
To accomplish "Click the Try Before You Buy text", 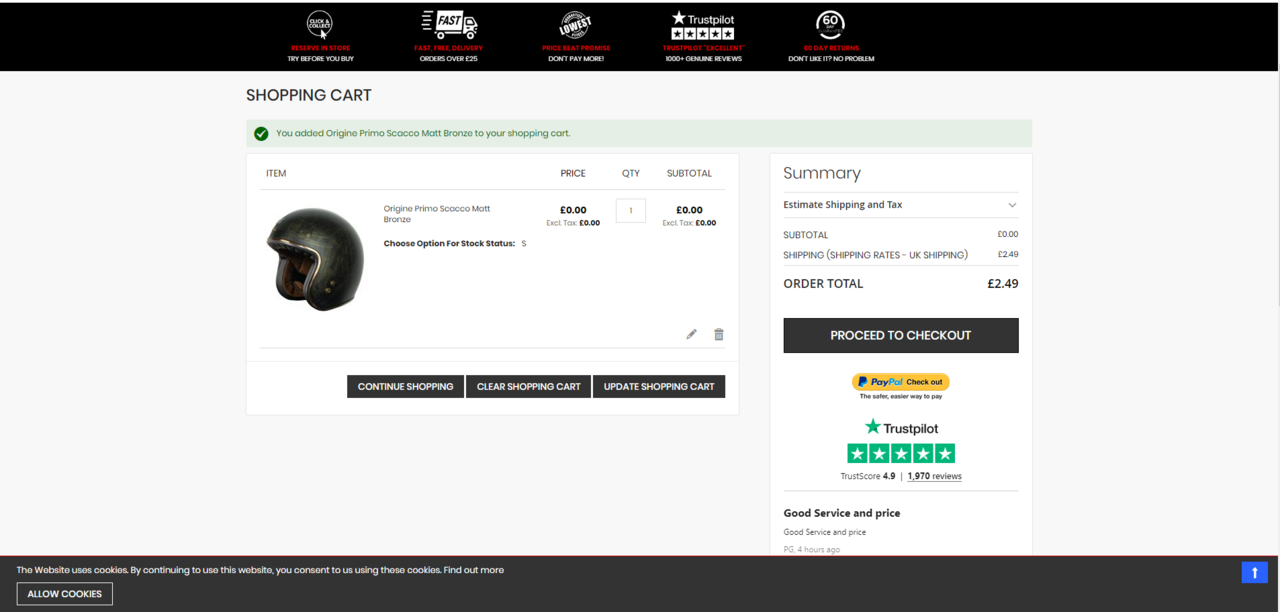I will click(x=321, y=59).
